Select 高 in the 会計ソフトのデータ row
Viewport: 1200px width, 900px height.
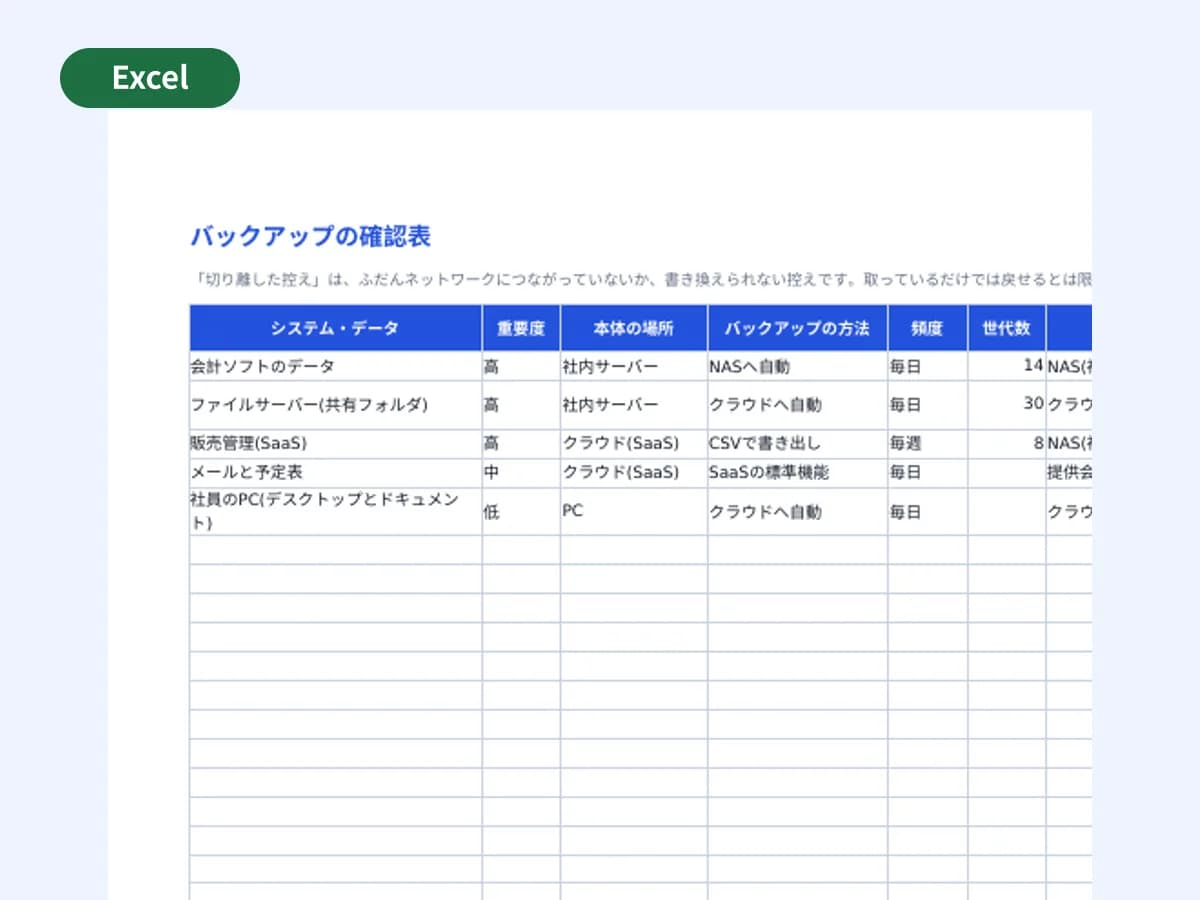click(521, 366)
